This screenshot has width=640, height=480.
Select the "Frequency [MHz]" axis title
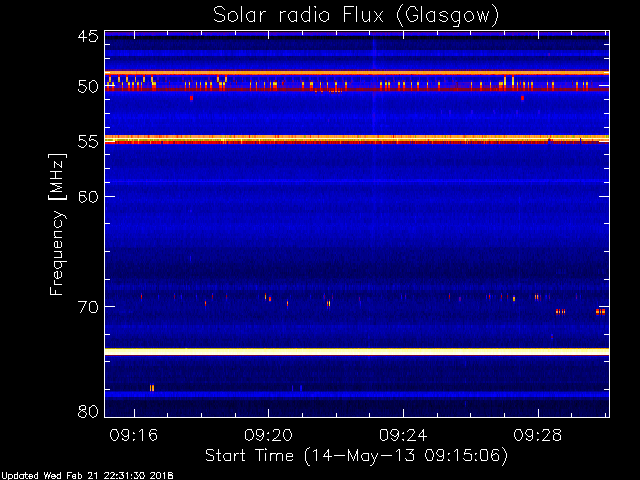(57, 224)
